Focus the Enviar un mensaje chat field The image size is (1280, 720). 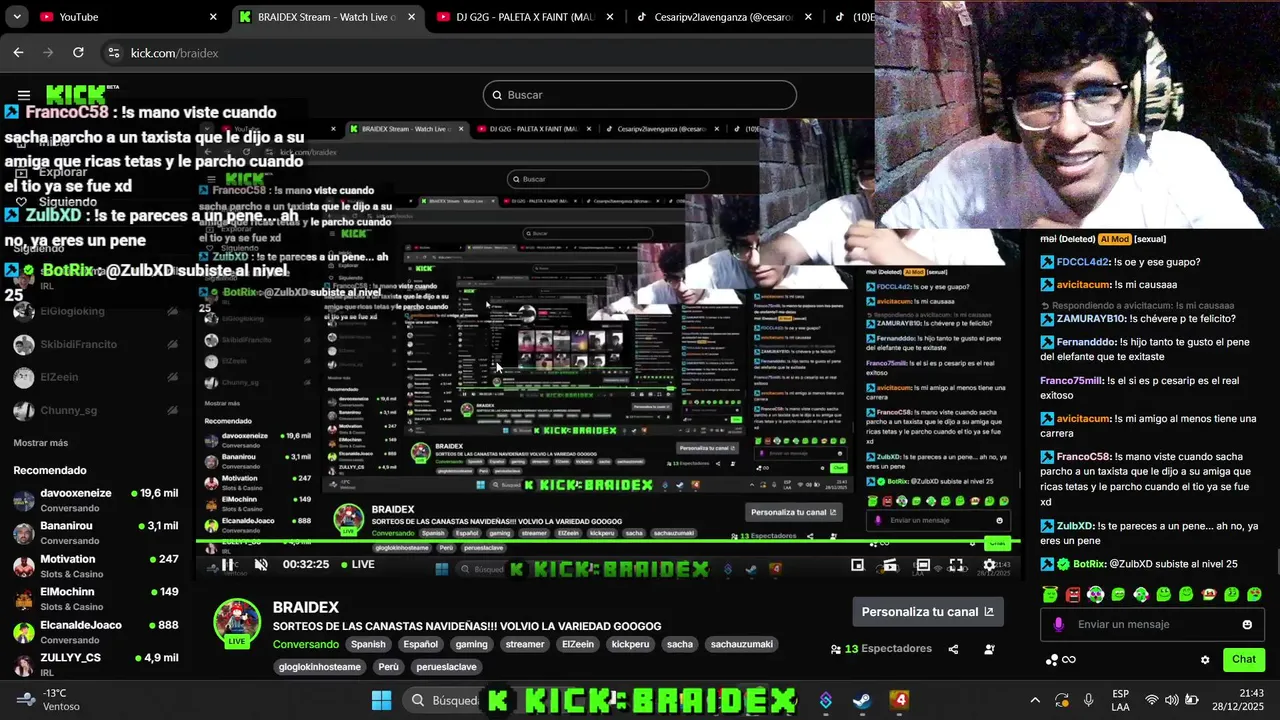pyautogui.click(x=1152, y=625)
